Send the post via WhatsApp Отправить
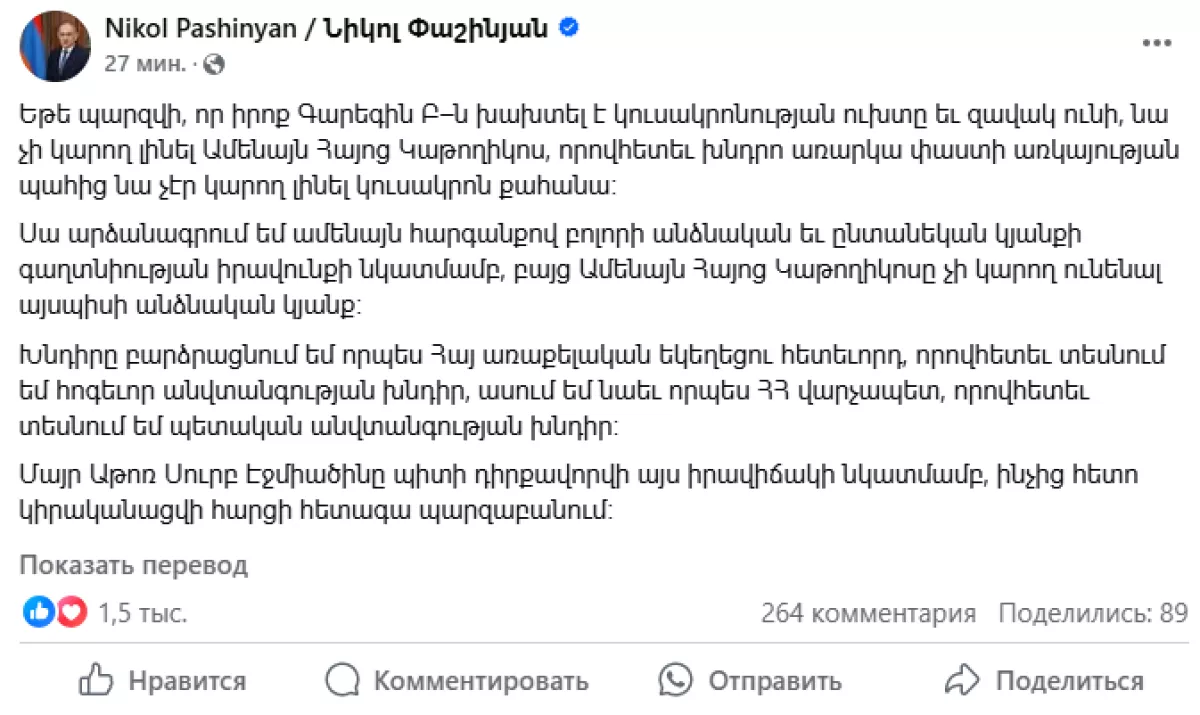The width and height of the screenshot is (1200, 715). [x=750, y=681]
